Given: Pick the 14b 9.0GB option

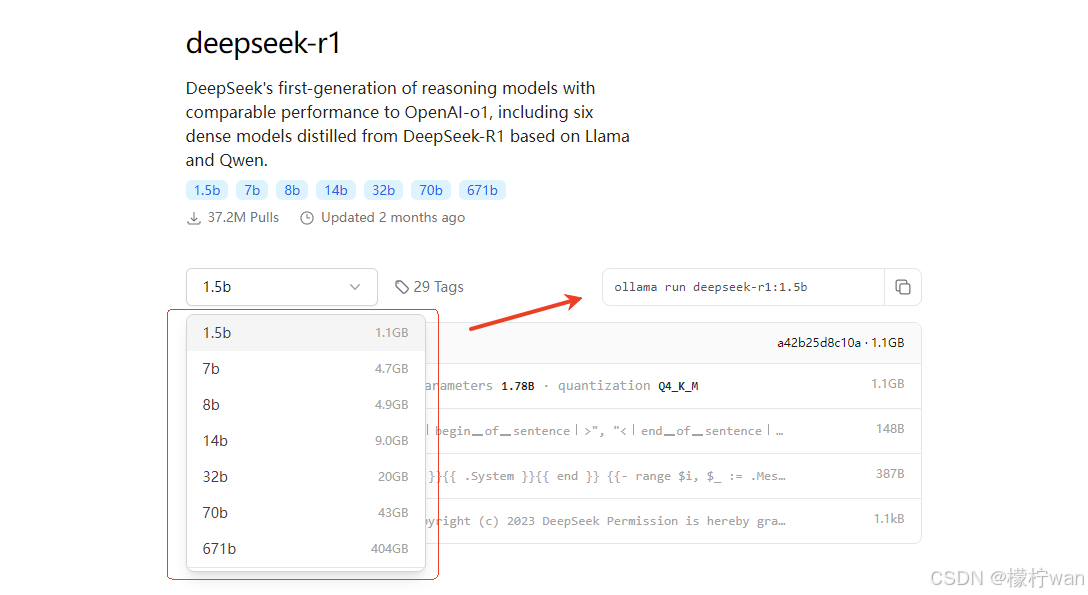Looking at the screenshot, I should pos(306,441).
